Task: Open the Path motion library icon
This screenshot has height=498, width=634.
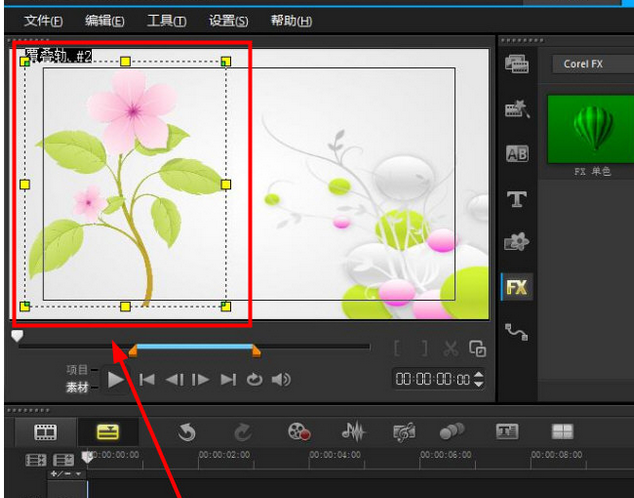Action: click(x=517, y=331)
